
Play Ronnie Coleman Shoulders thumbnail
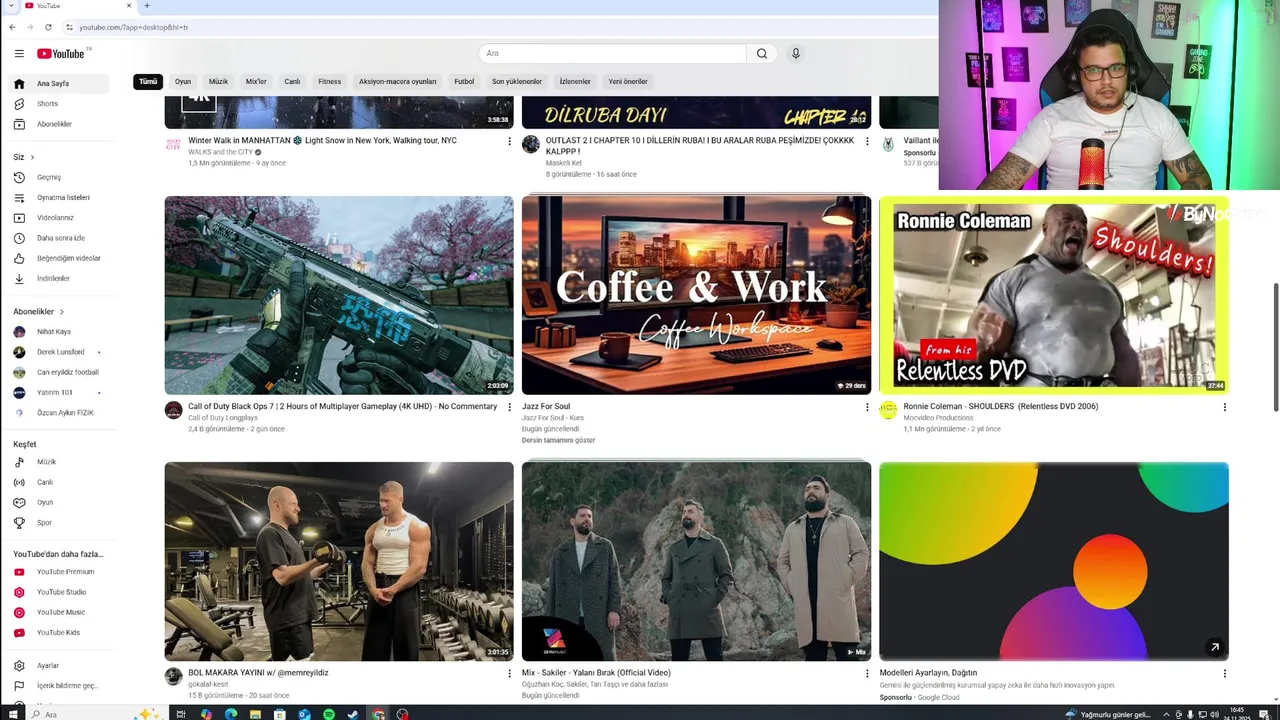(x=1054, y=295)
